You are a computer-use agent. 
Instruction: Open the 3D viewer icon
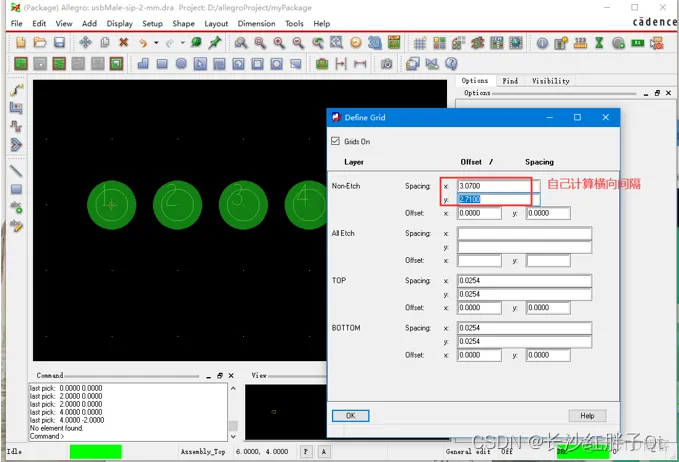(375, 42)
